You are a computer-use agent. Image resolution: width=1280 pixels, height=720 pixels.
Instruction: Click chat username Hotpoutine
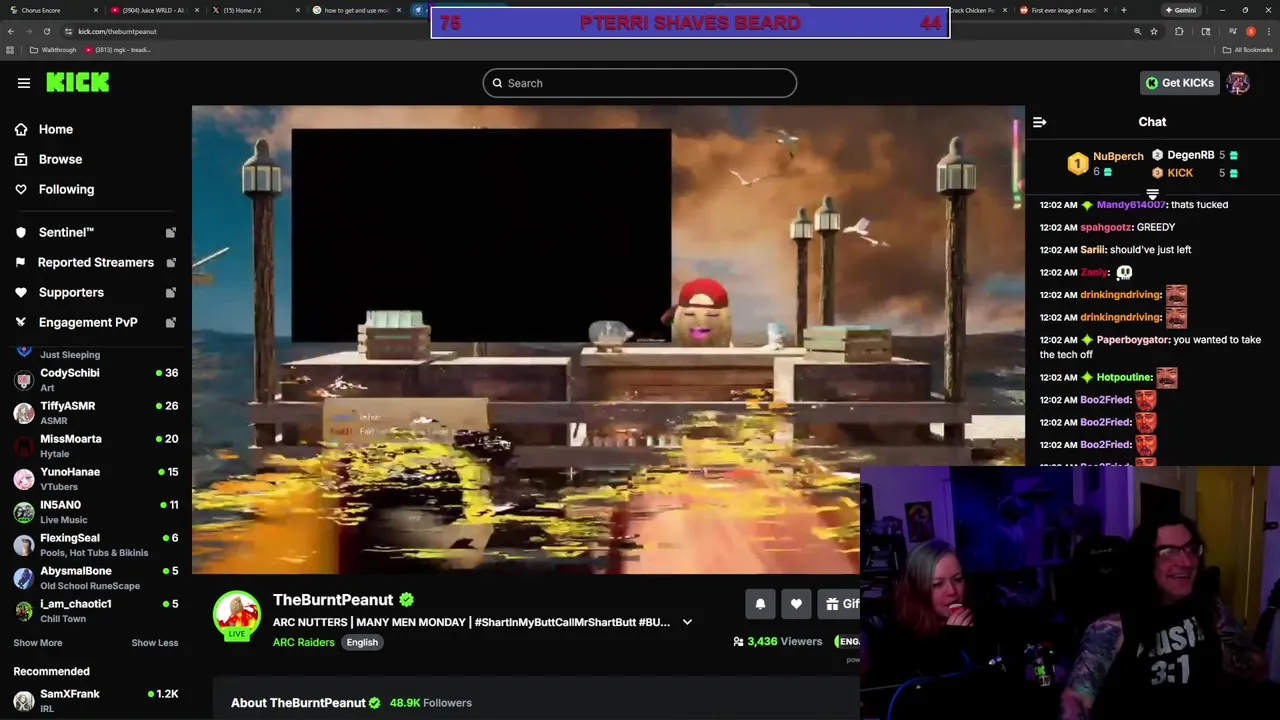point(1124,377)
